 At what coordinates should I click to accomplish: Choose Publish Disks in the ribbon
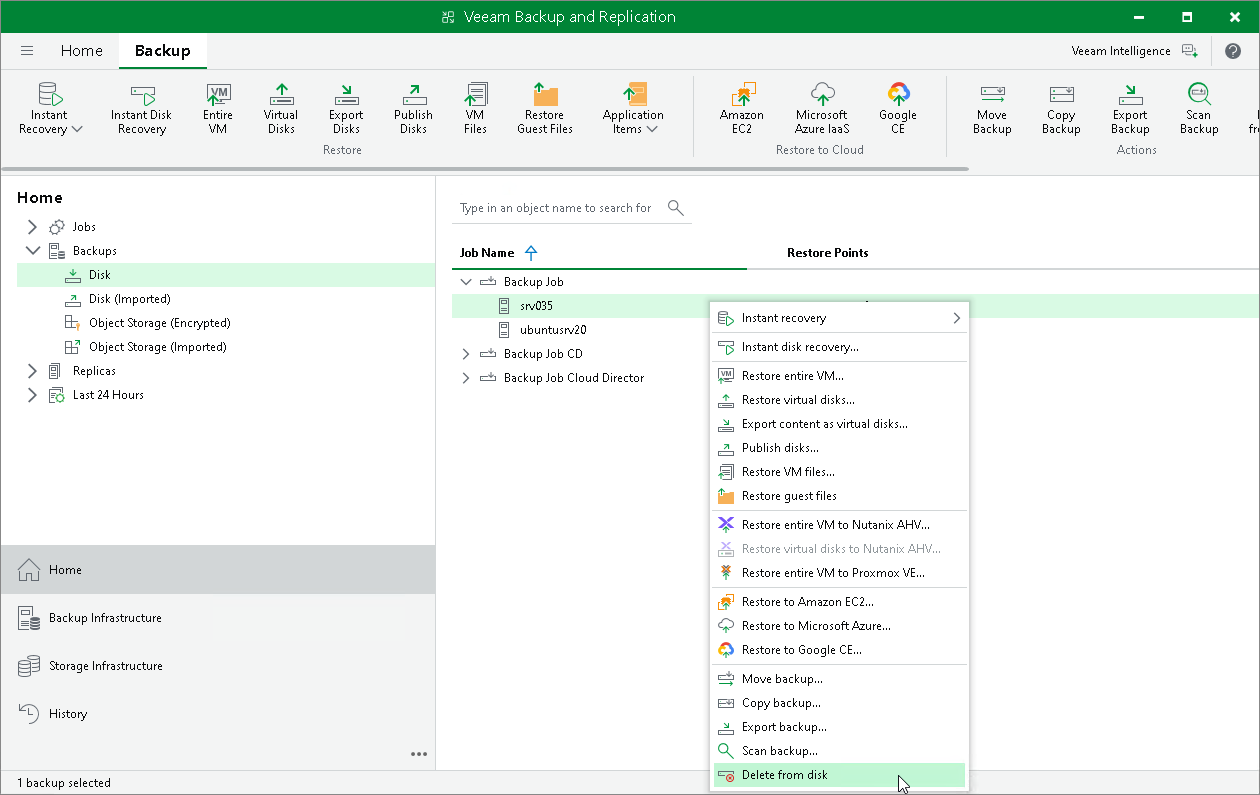pyautogui.click(x=413, y=108)
